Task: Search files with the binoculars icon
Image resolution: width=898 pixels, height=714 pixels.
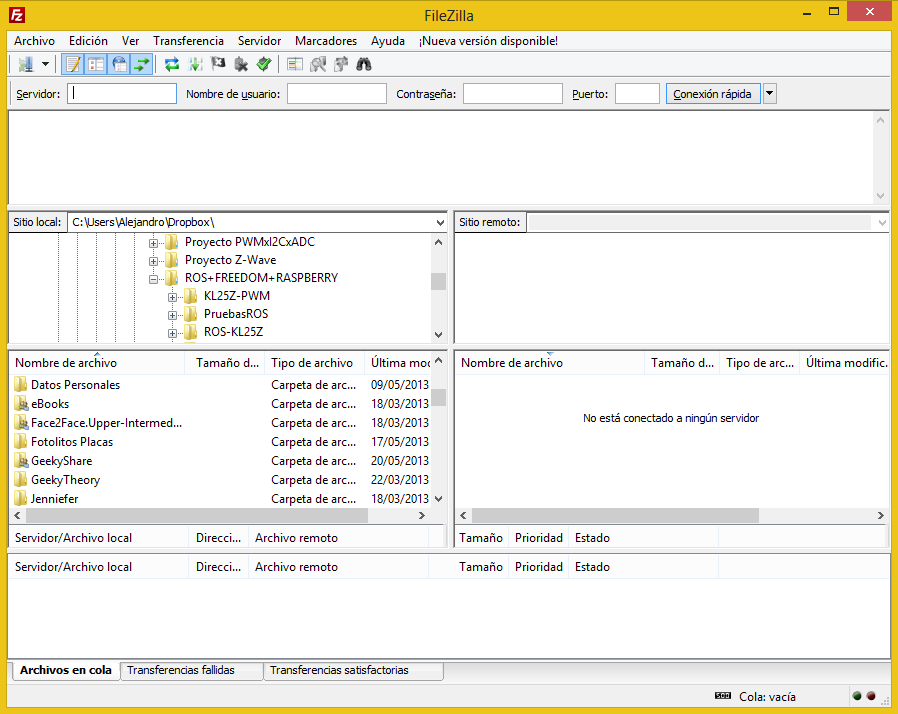Action: pyautogui.click(x=364, y=64)
